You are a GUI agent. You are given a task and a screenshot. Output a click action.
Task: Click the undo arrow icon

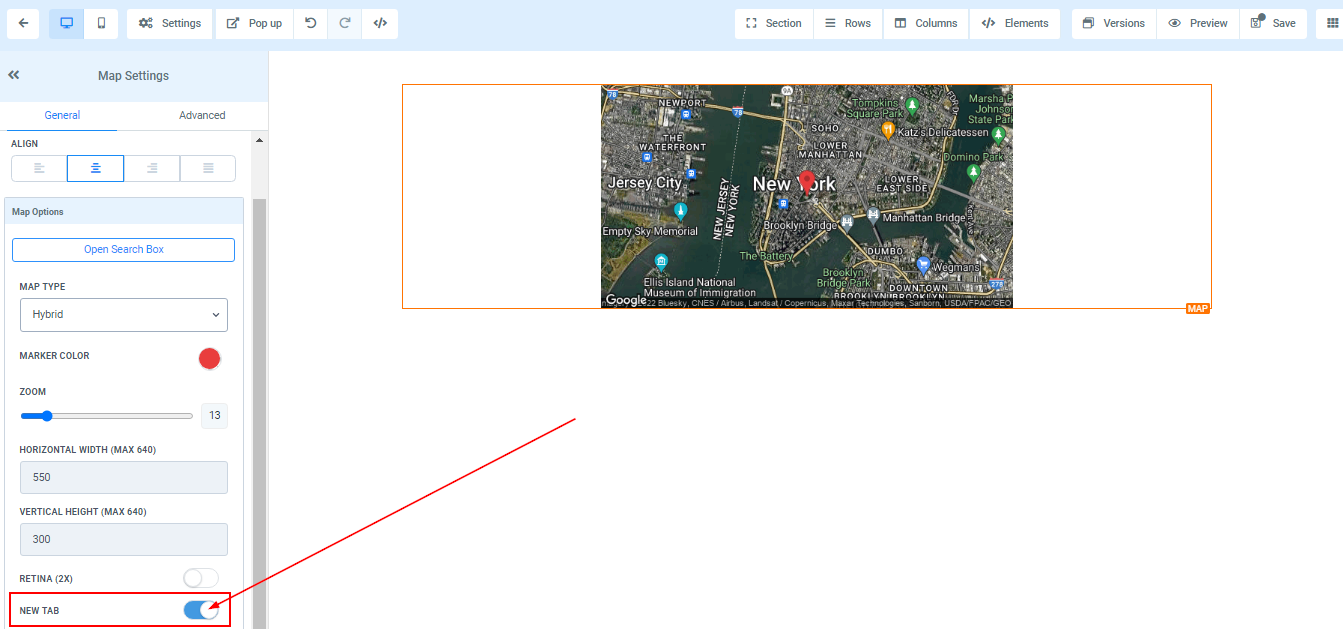pos(311,23)
